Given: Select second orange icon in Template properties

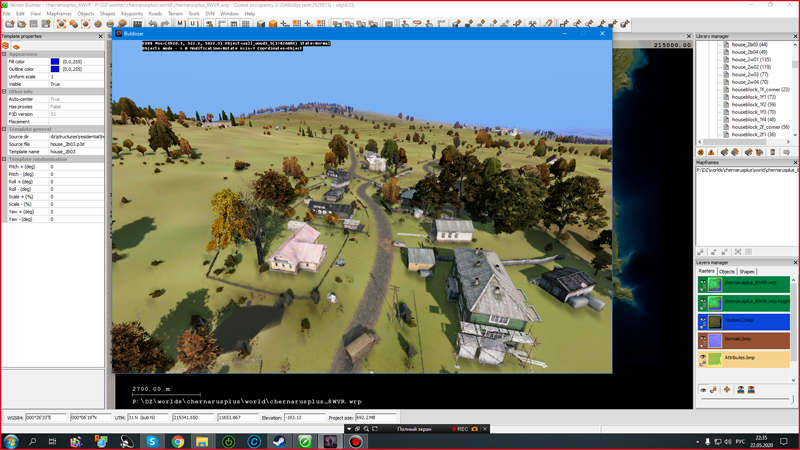Looking at the screenshot, I should click(x=16, y=46).
